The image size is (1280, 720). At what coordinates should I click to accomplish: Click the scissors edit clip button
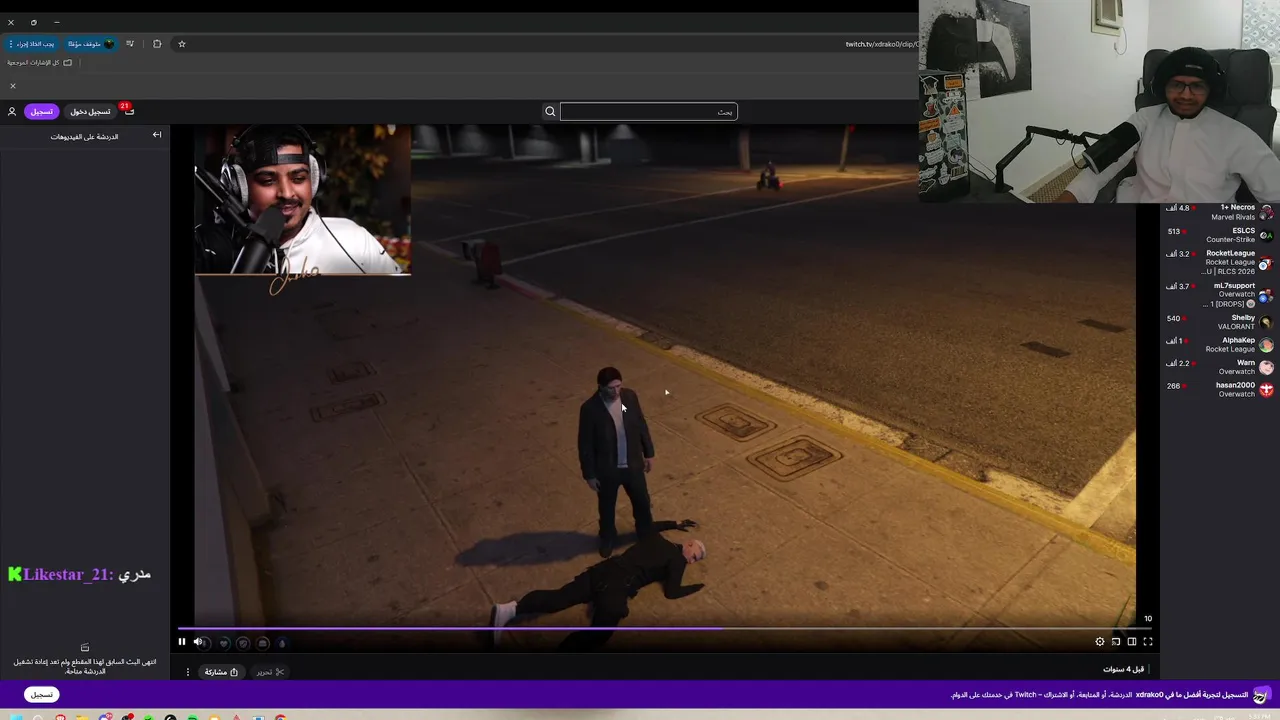coord(270,672)
